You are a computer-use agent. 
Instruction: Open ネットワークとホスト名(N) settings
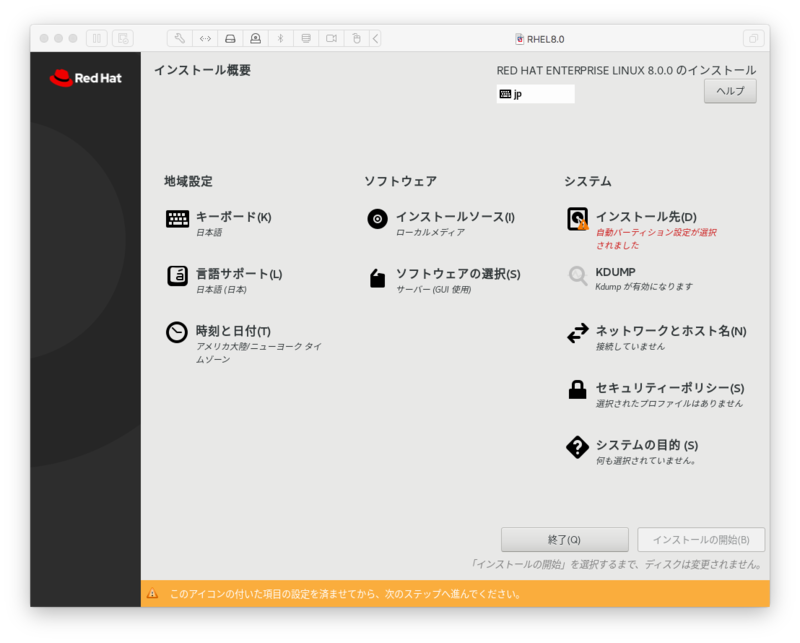pos(671,331)
